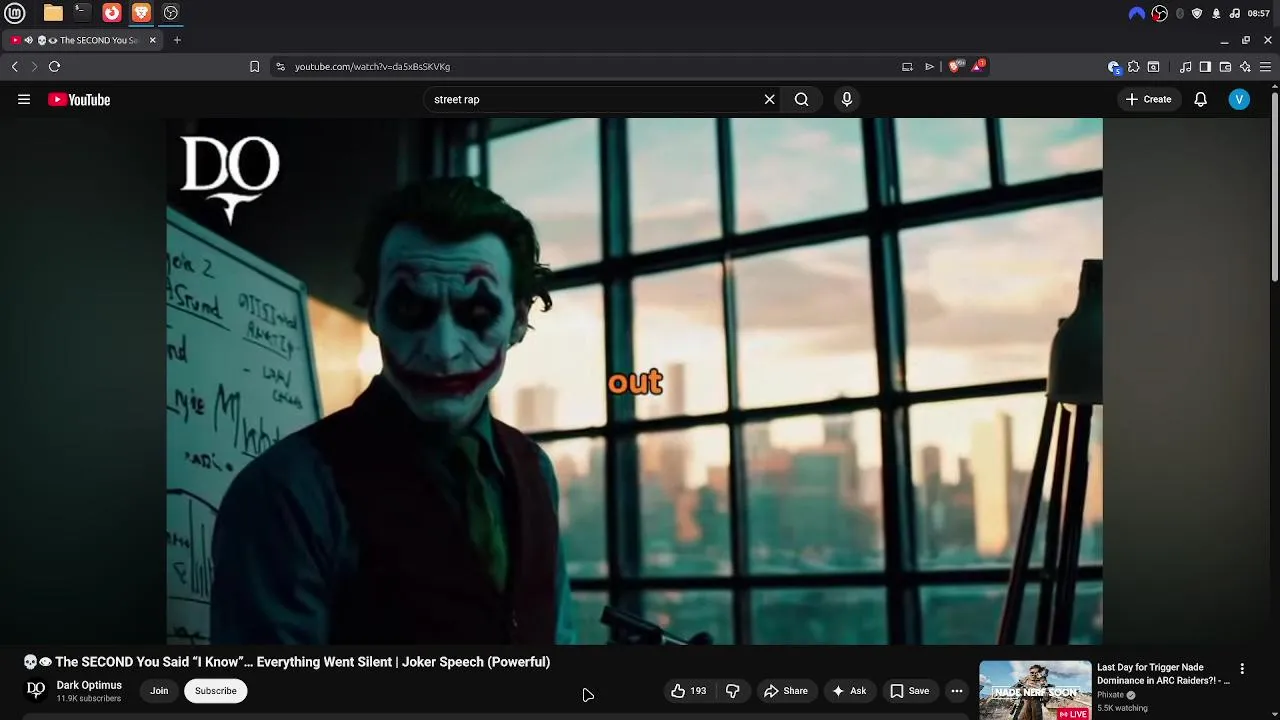This screenshot has width=1280, height=720.
Task: Open the OBS recording tray icon
Action: point(1159,13)
